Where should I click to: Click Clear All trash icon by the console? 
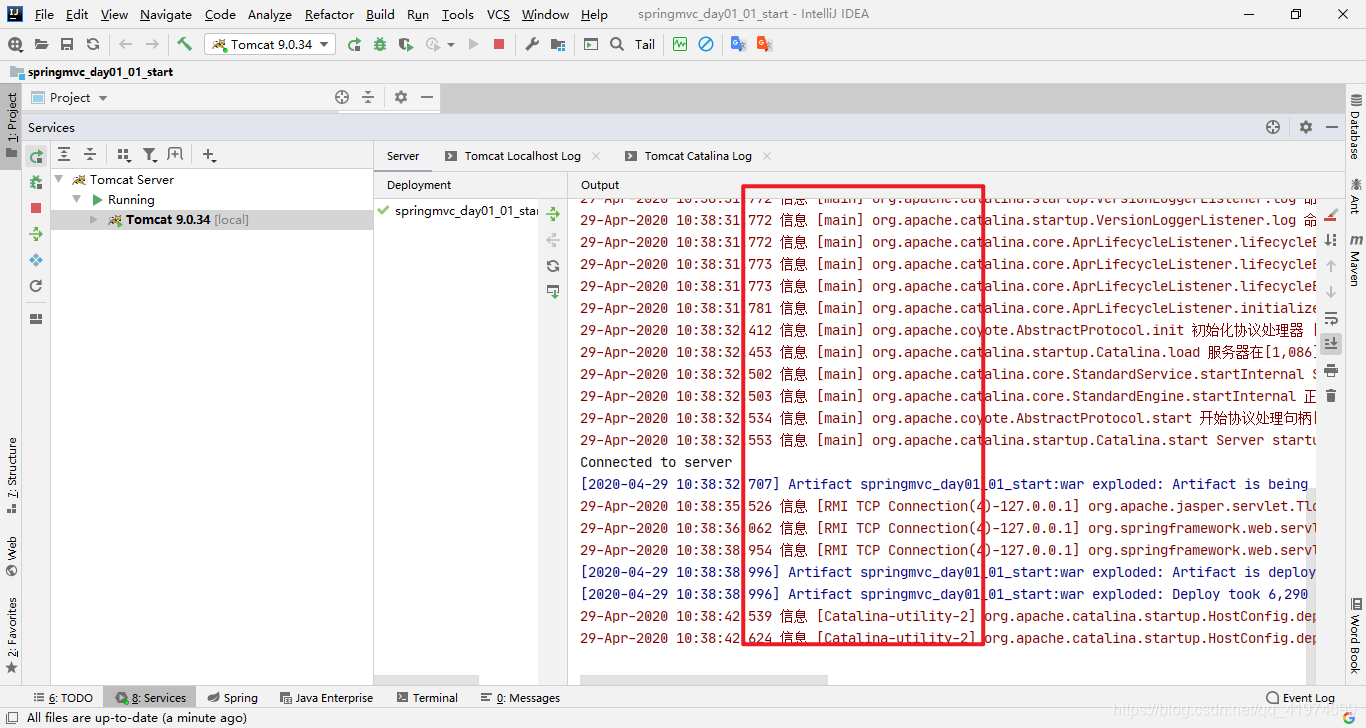coord(1330,396)
